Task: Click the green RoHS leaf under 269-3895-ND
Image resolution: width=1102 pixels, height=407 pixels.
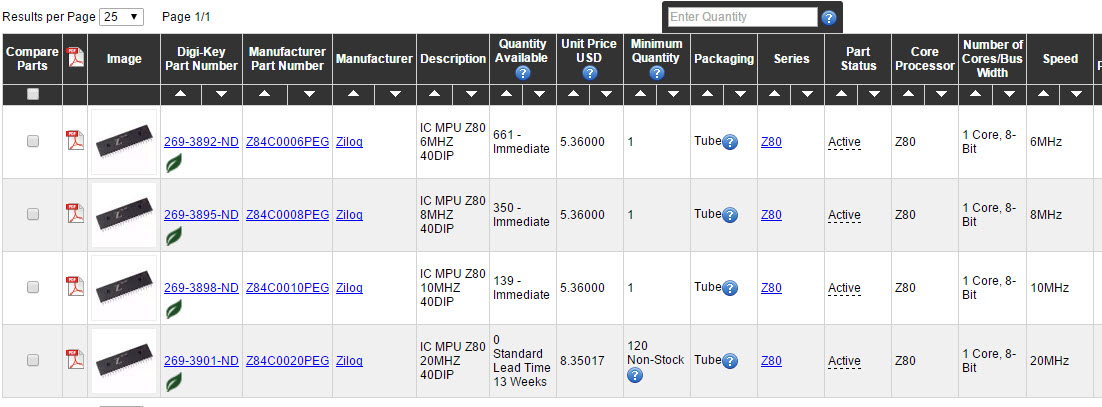Action: pyautogui.click(x=174, y=237)
